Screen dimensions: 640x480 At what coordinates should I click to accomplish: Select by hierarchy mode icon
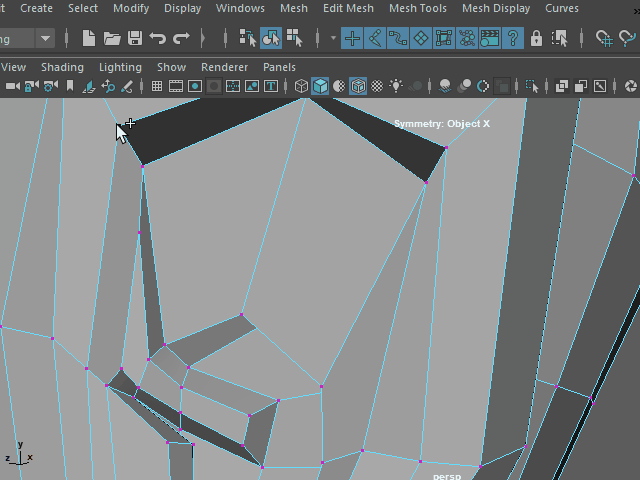coord(248,39)
